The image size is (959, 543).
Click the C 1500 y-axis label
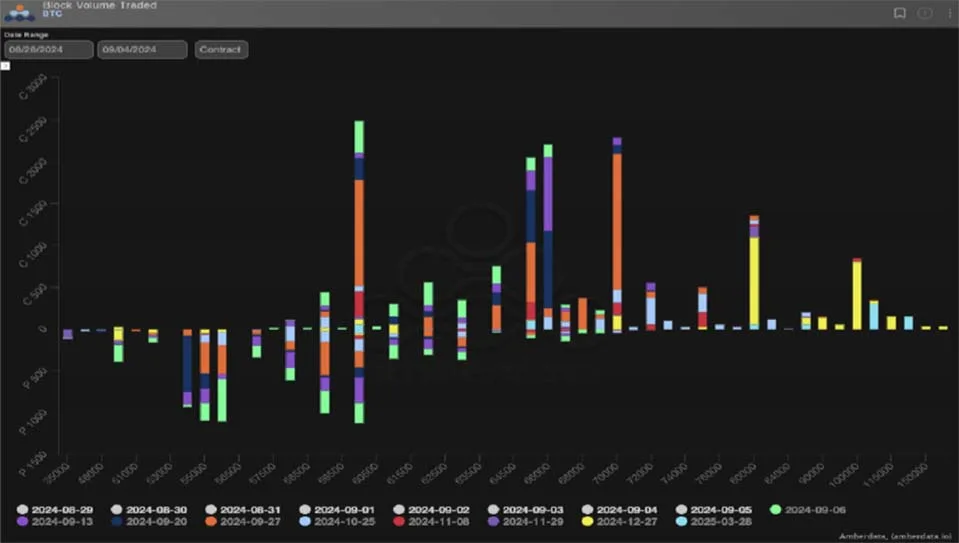[34, 213]
